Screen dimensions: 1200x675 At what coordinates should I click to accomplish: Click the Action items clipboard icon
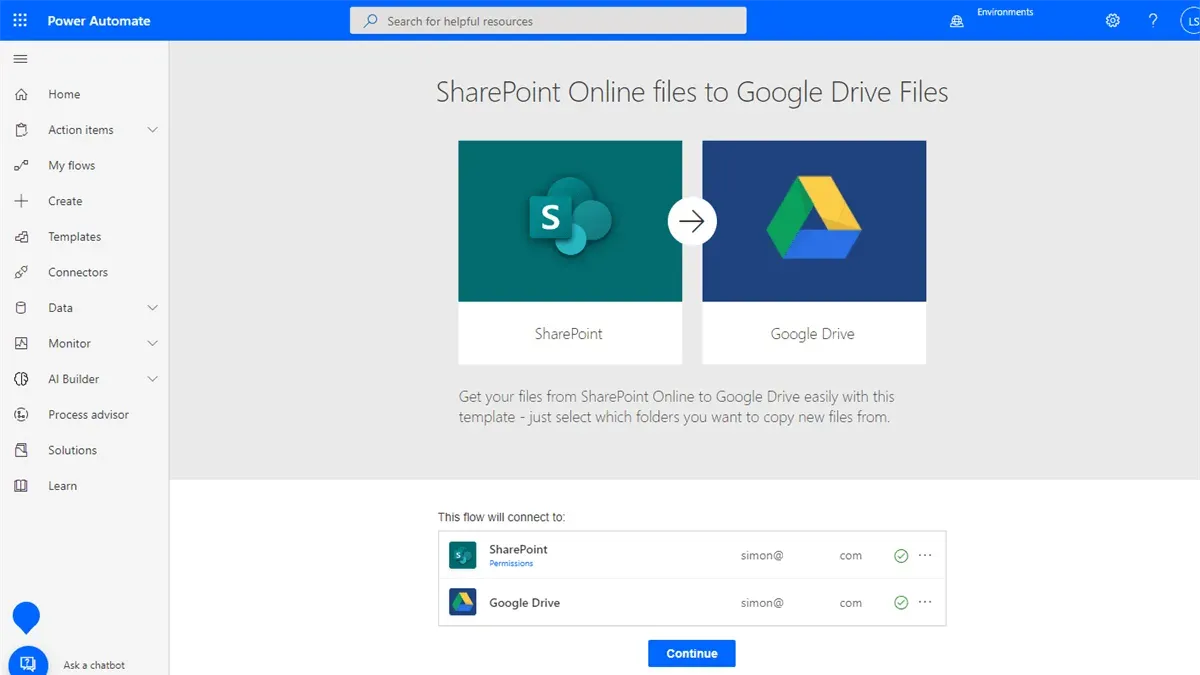[x=22, y=130]
